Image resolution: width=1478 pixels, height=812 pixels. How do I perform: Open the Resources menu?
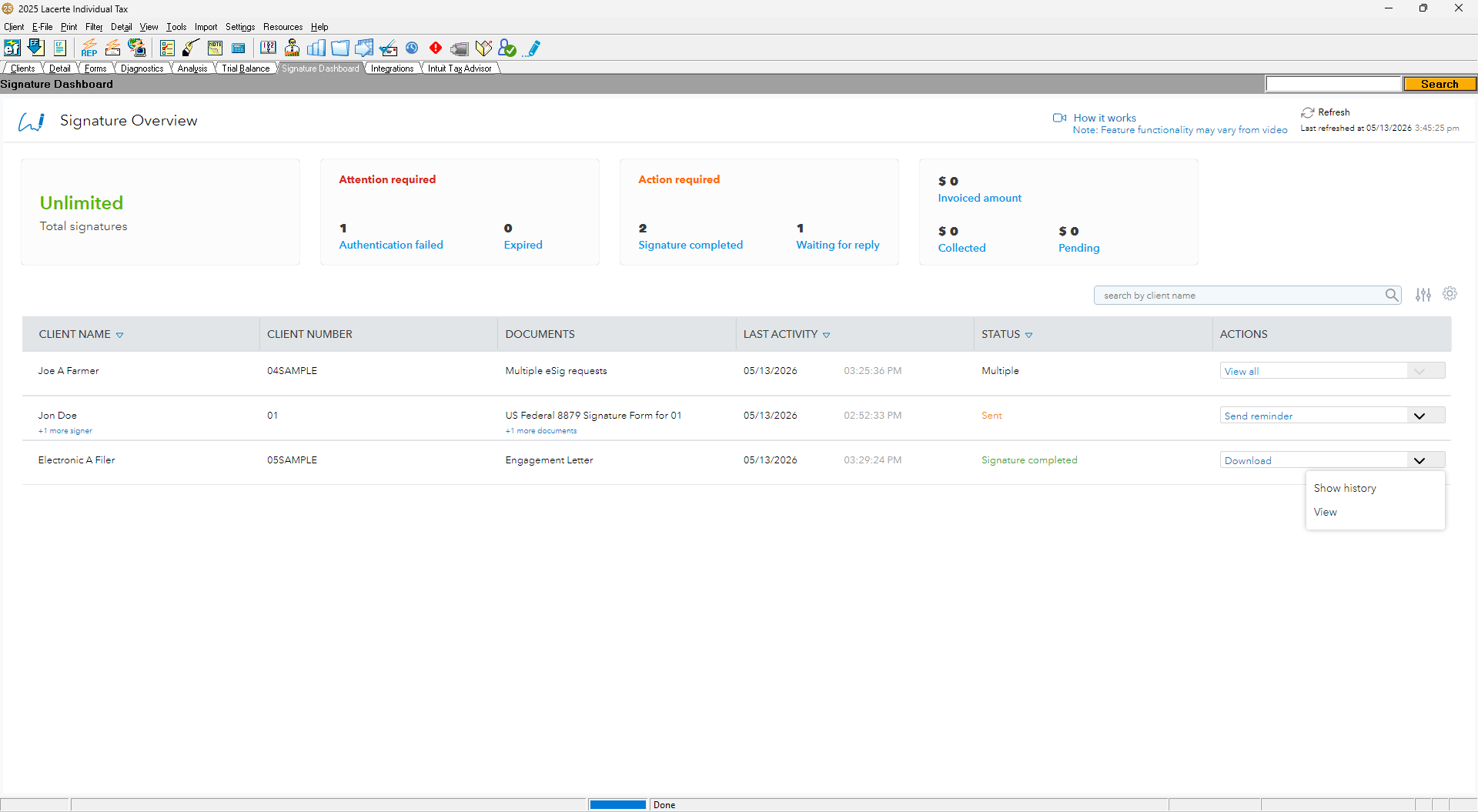point(283,27)
